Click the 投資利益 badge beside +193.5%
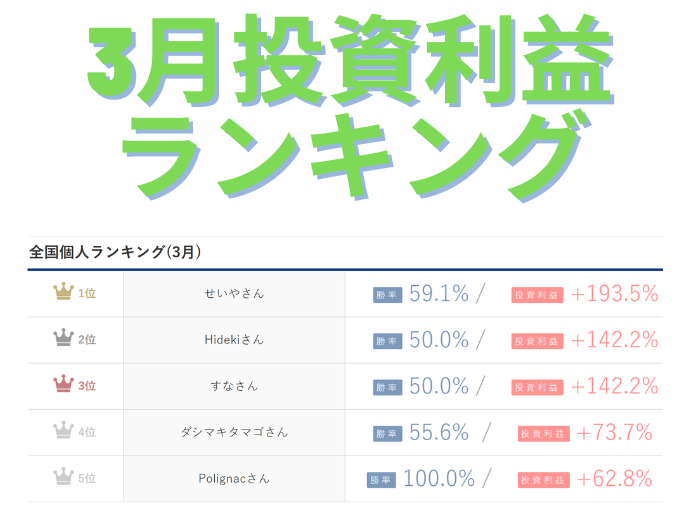 [537, 295]
